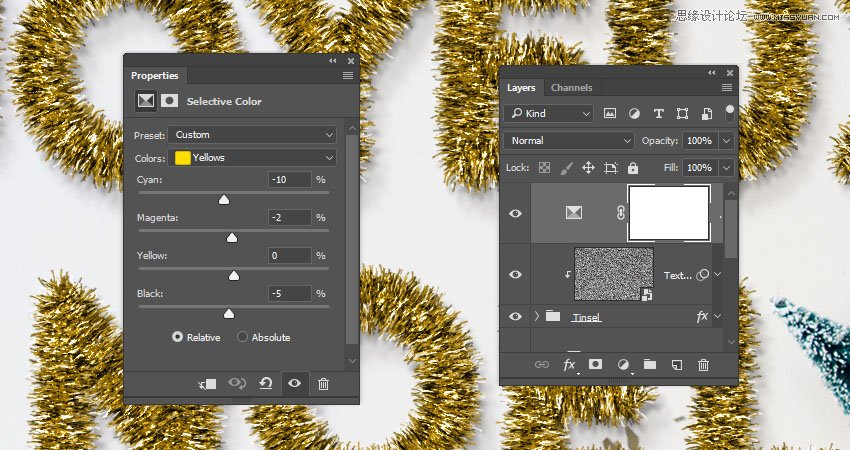Open the Colors dropdown set to Yellows
The height and width of the screenshot is (450, 850).
tap(252, 158)
